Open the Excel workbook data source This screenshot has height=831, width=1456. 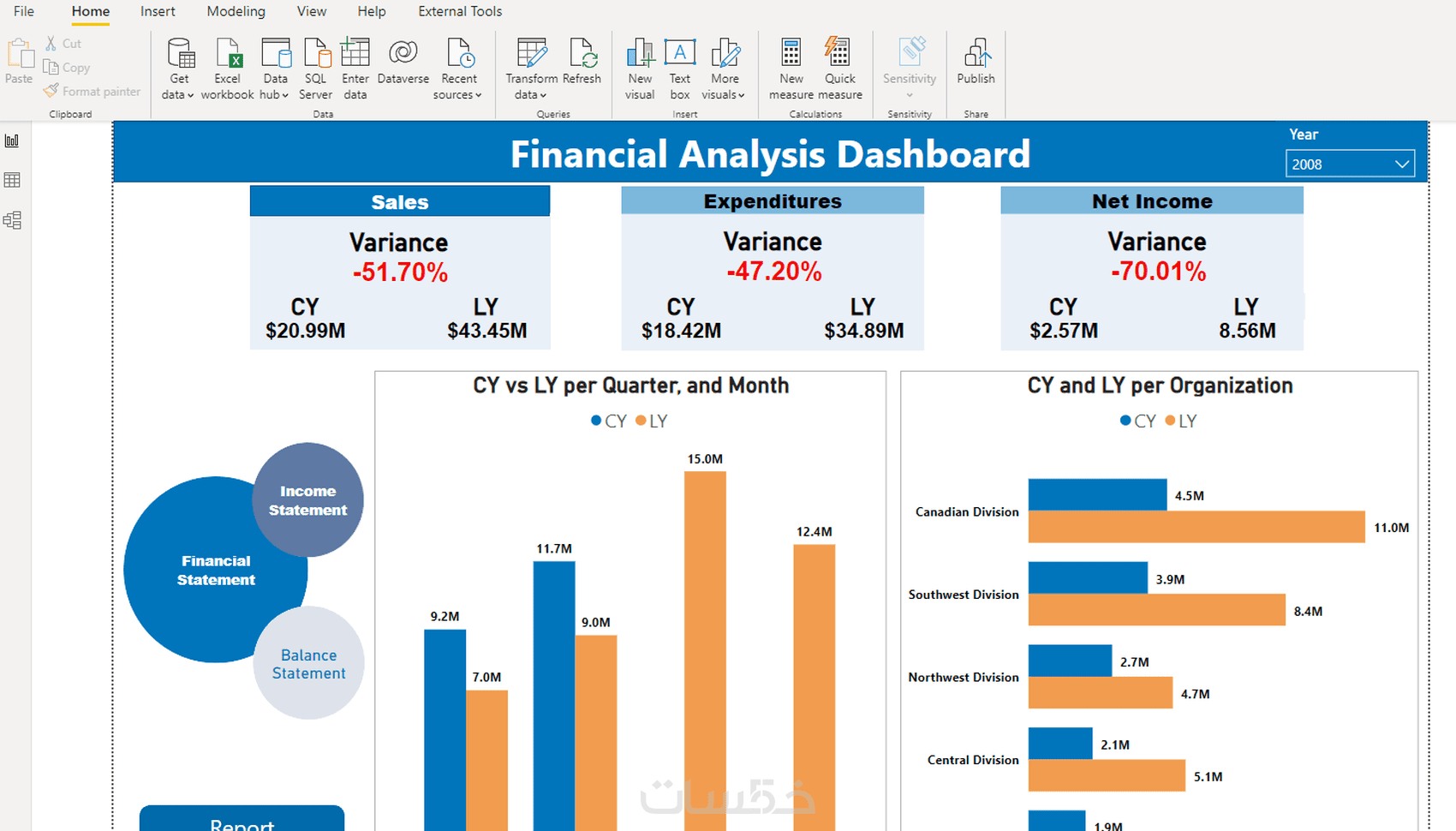click(228, 69)
